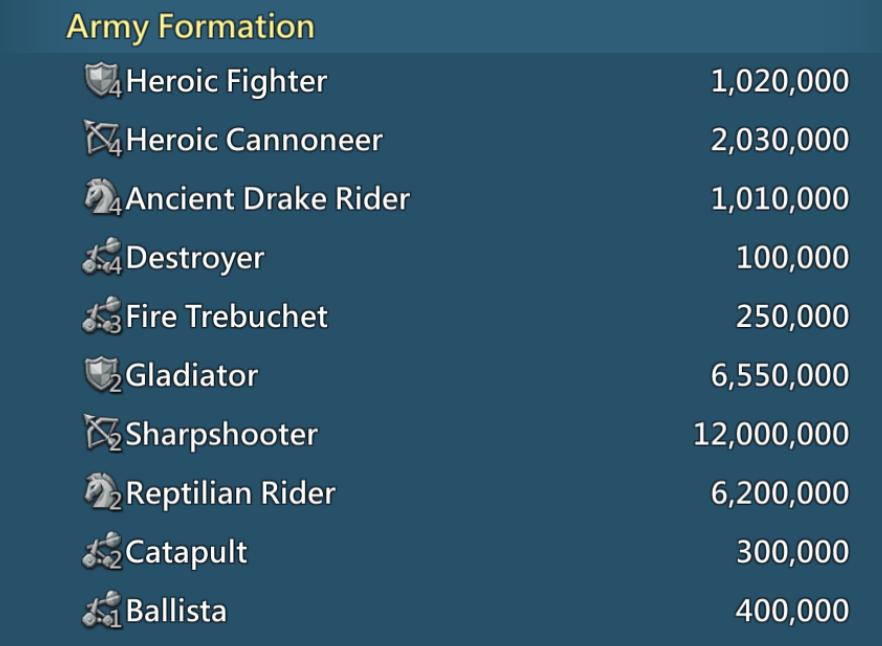Click the Heroic Cannoneer bow icon

coord(102,138)
